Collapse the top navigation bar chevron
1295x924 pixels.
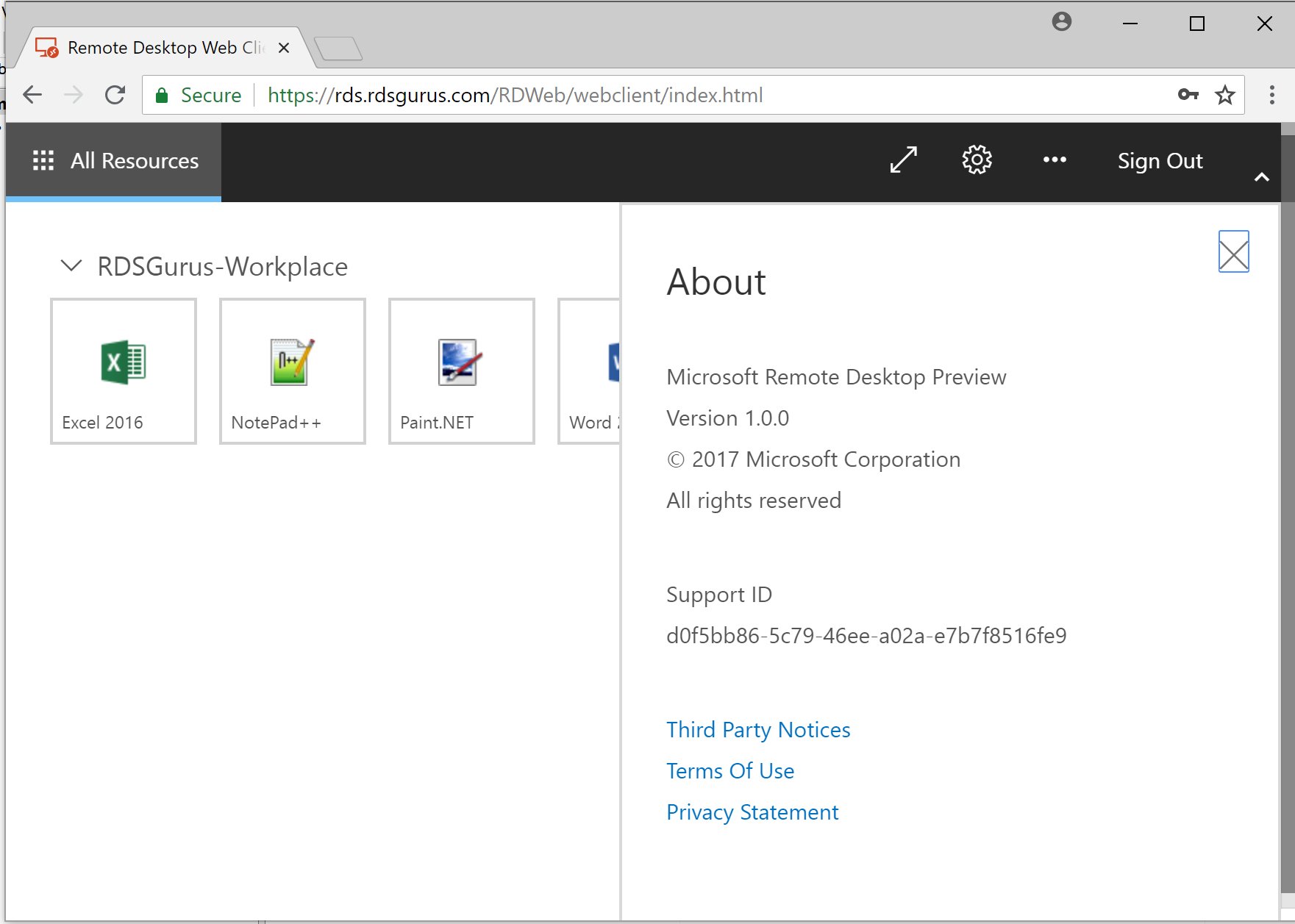(x=1262, y=177)
